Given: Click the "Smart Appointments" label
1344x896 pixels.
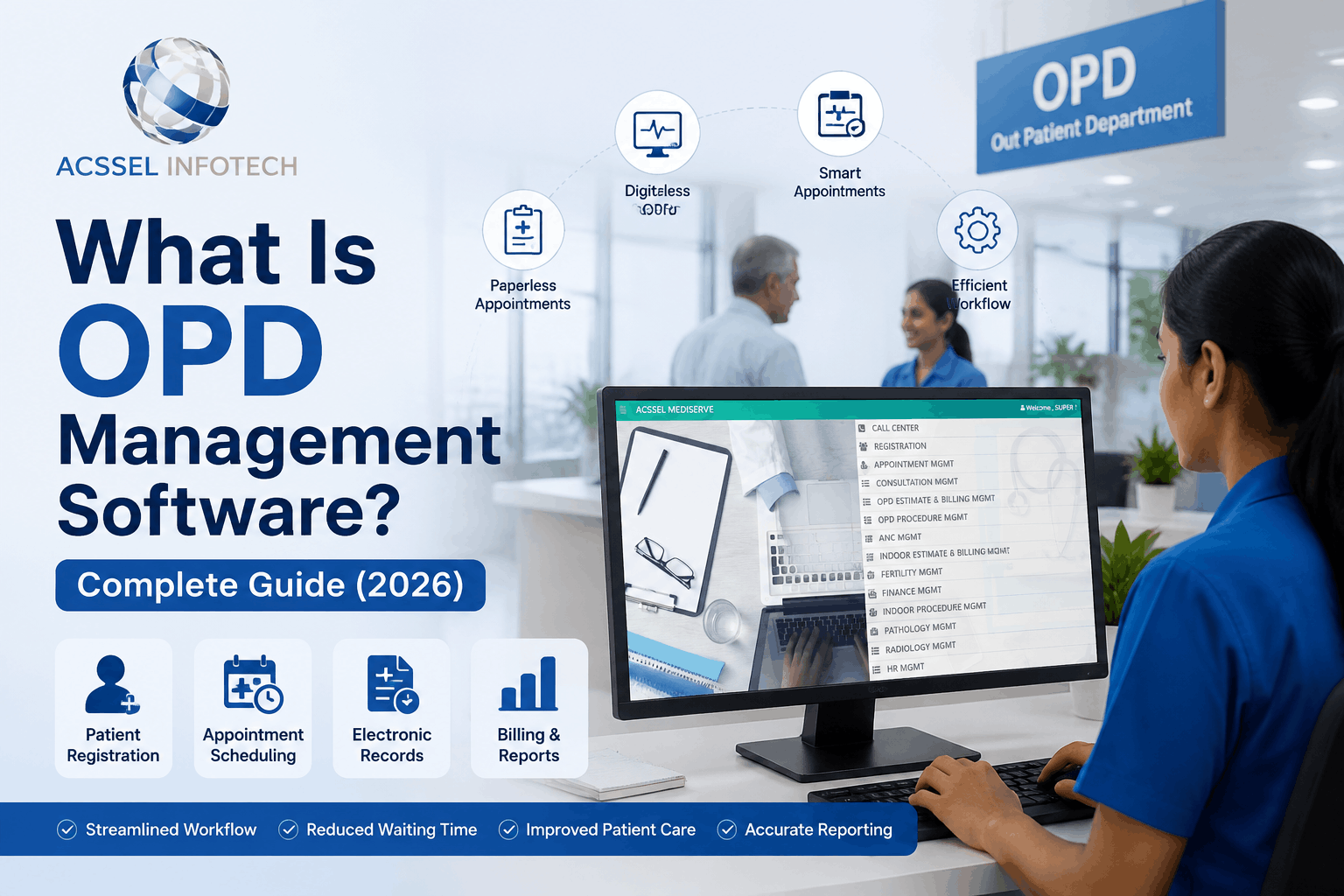Looking at the screenshot, I should pyautogui.click(x=840, y=182).
